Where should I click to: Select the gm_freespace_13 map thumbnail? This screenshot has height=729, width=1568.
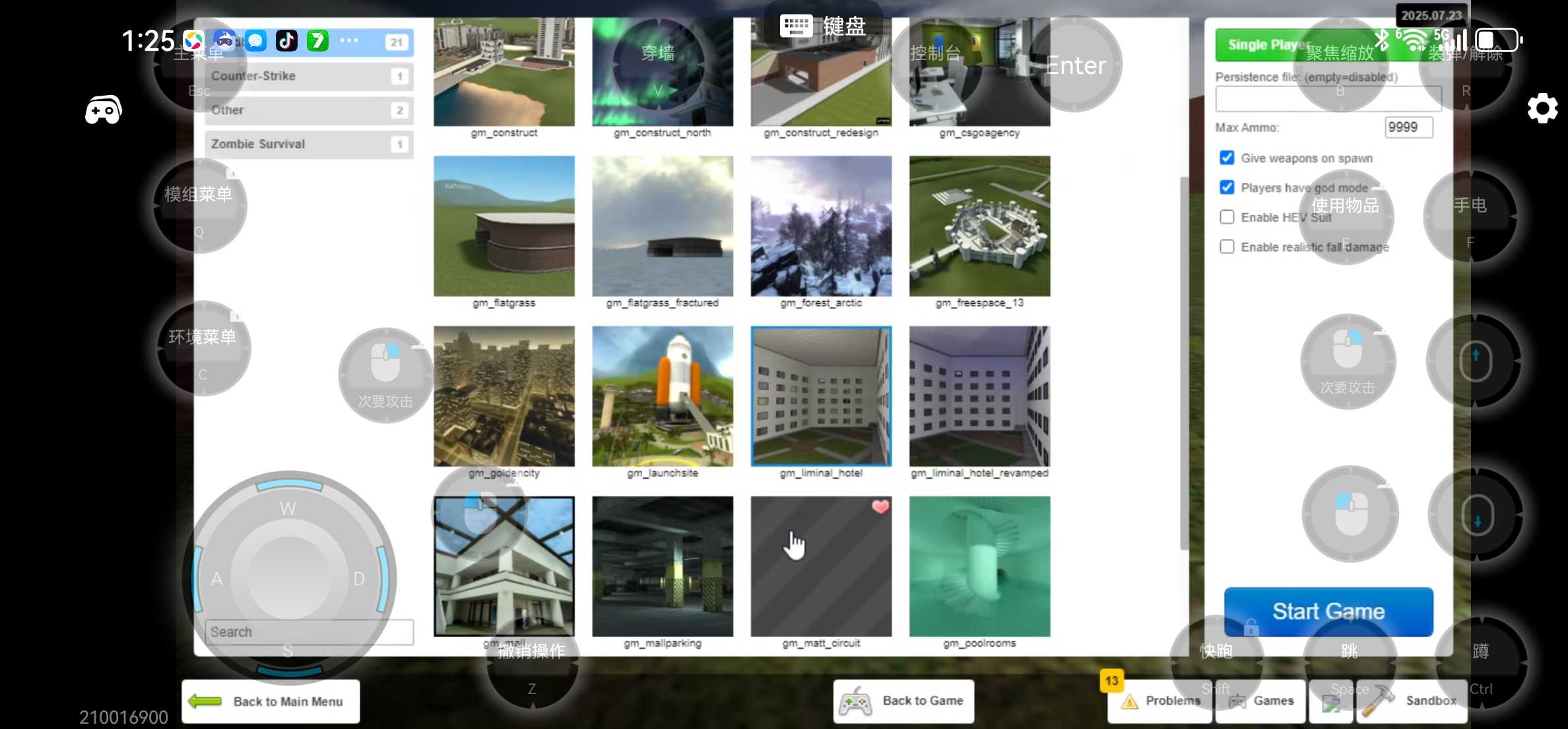(979, 226)
